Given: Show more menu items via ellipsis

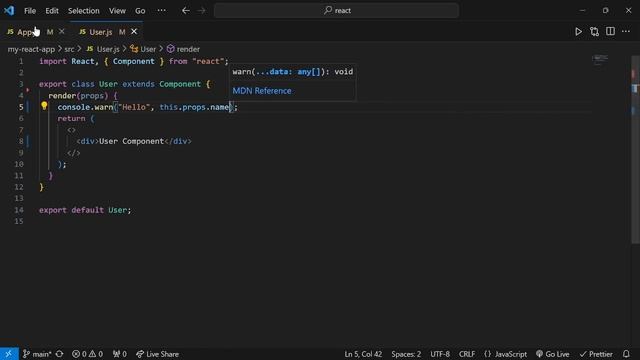Looking at the screenshot, I should coord(162,11).
